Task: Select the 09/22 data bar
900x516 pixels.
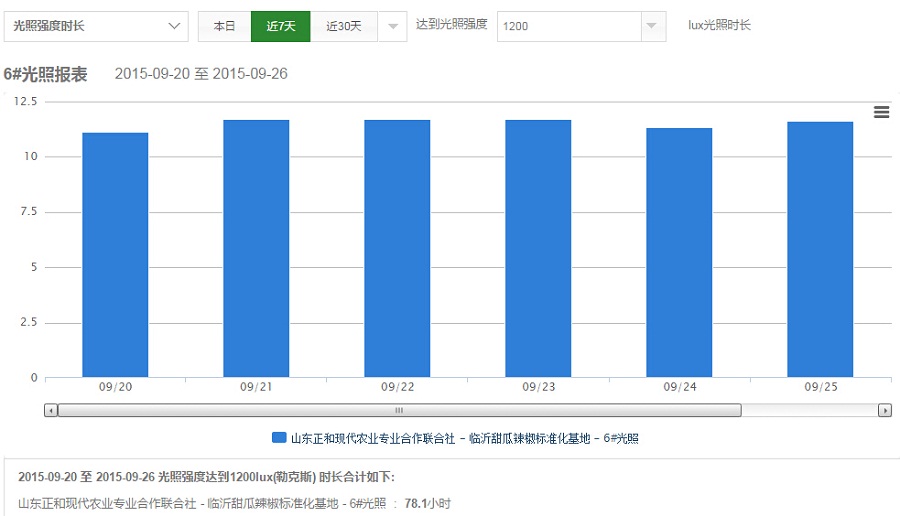Action: (397, 248)
